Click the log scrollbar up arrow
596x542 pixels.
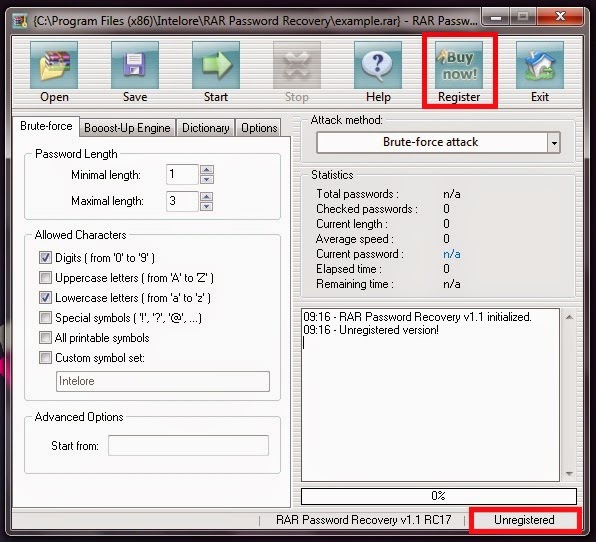tap(569, 317)
